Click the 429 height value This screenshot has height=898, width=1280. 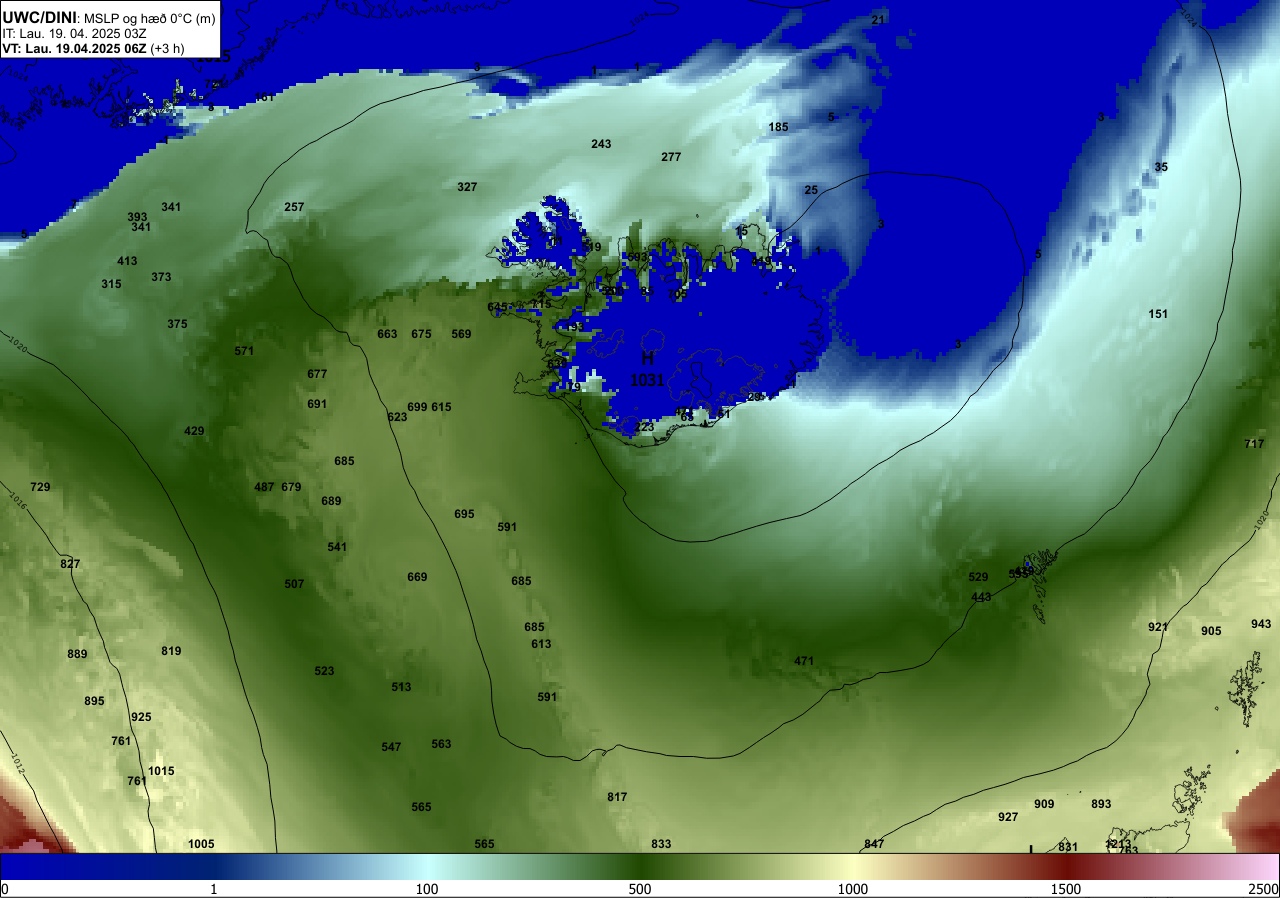(x=194, y=431)
